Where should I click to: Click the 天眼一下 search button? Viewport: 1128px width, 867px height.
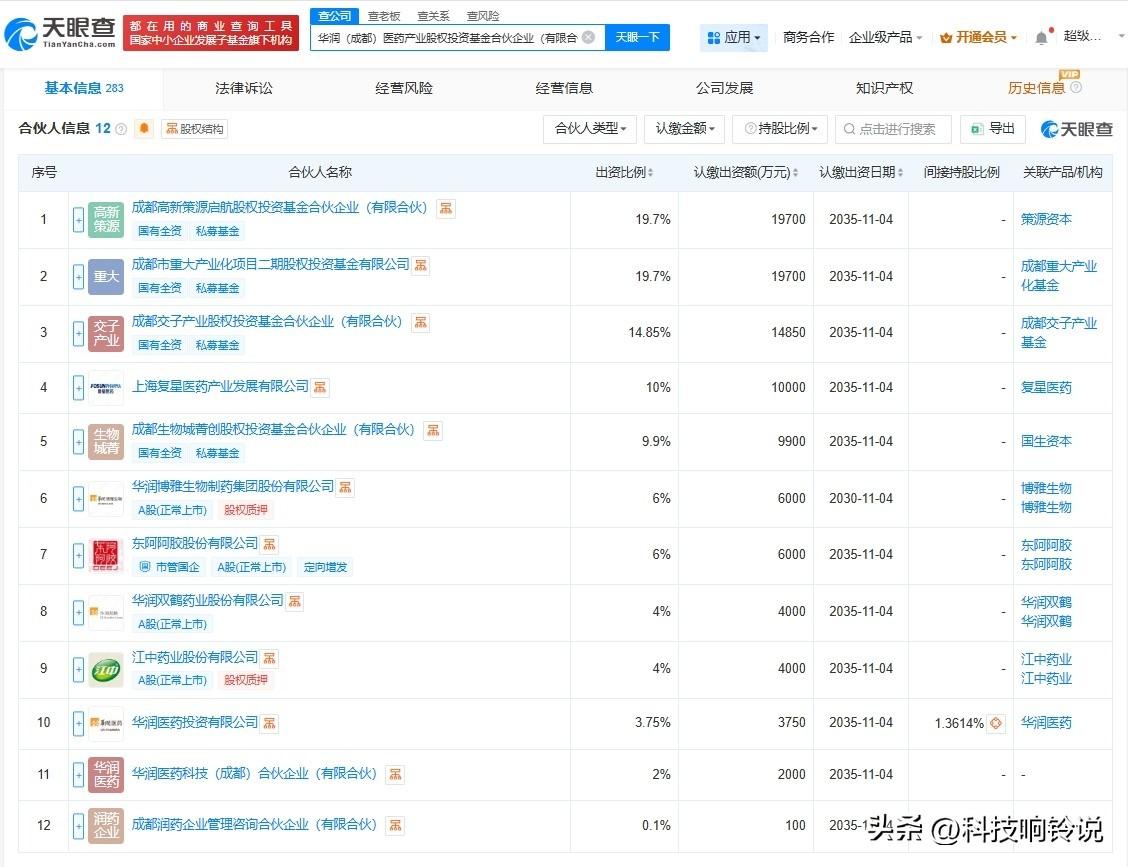tap(636, 36)
